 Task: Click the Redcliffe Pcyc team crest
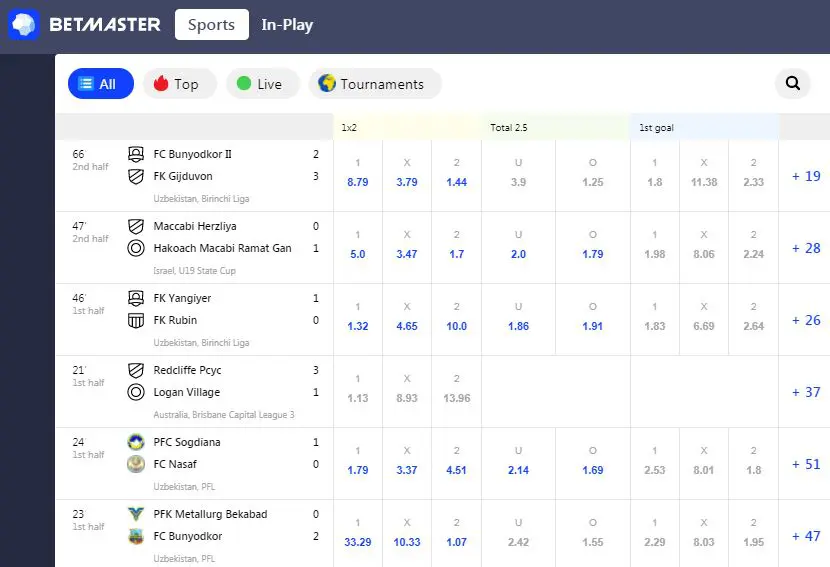[136, 370]
